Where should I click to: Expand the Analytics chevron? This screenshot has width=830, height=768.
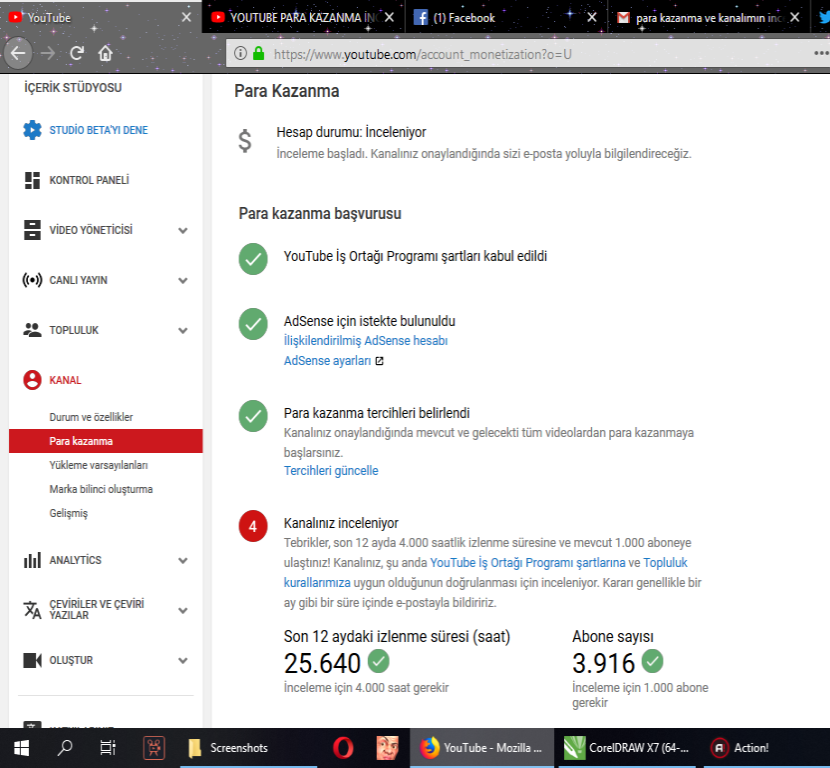pos(183,561)
